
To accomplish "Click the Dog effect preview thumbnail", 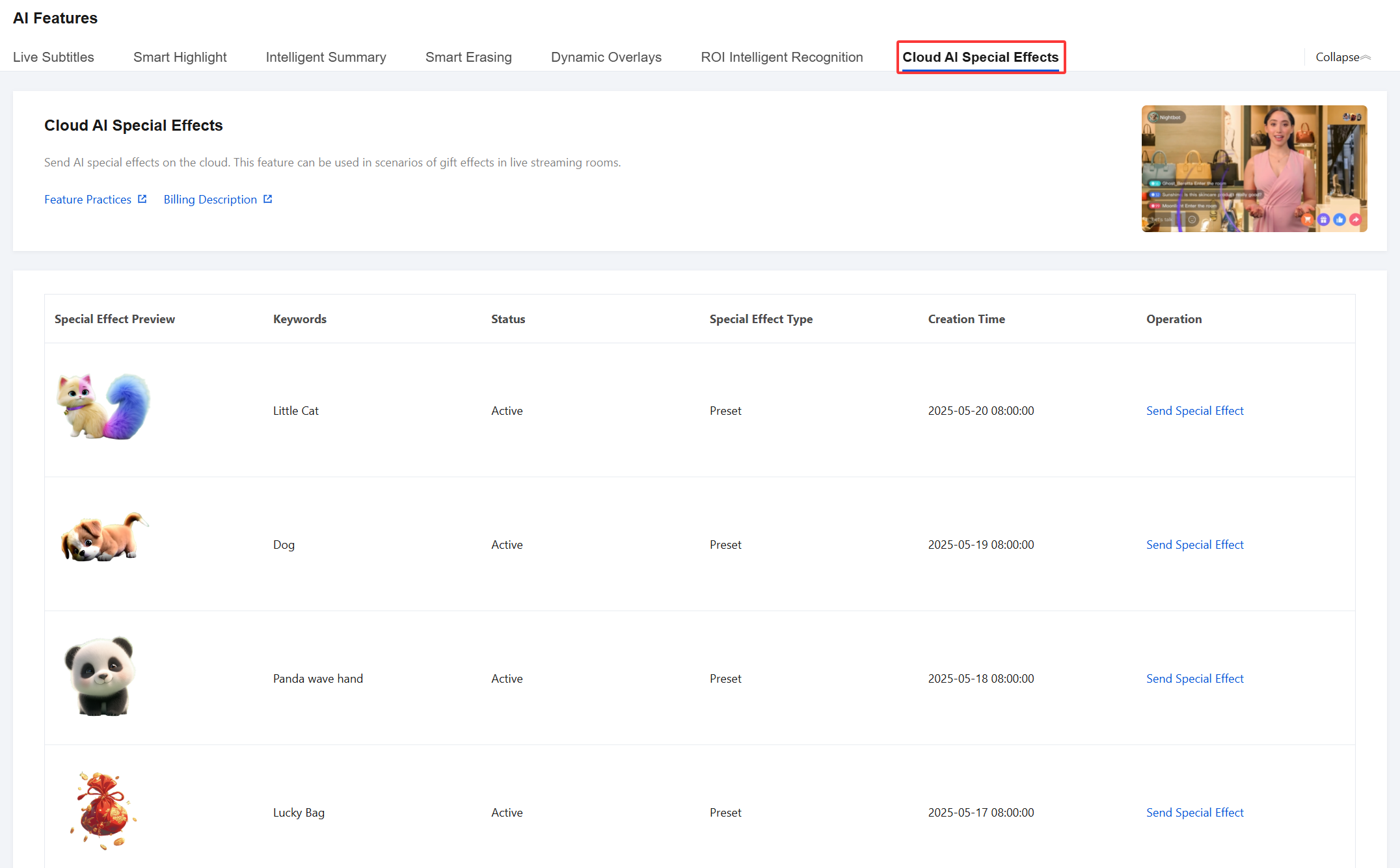I will (103, 538).
